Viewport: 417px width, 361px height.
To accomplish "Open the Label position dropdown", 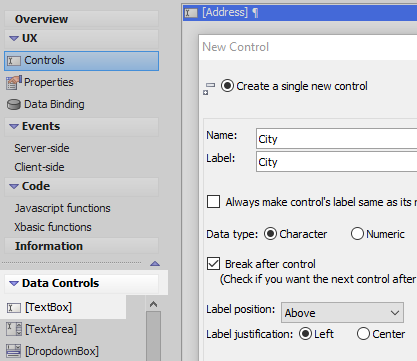I will tap(342, 313).
